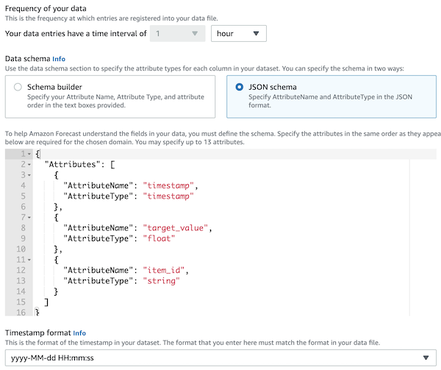The width and height of the screenshot is (441, 370).
Task: Open the hour unit dropdown
Action: tap(239, 33)
